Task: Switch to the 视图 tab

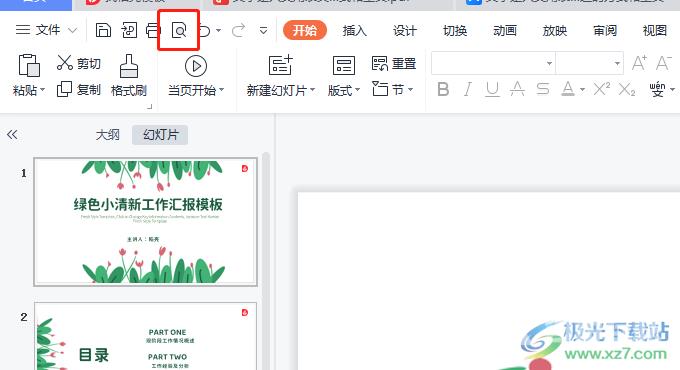Action: click(655, 30)
